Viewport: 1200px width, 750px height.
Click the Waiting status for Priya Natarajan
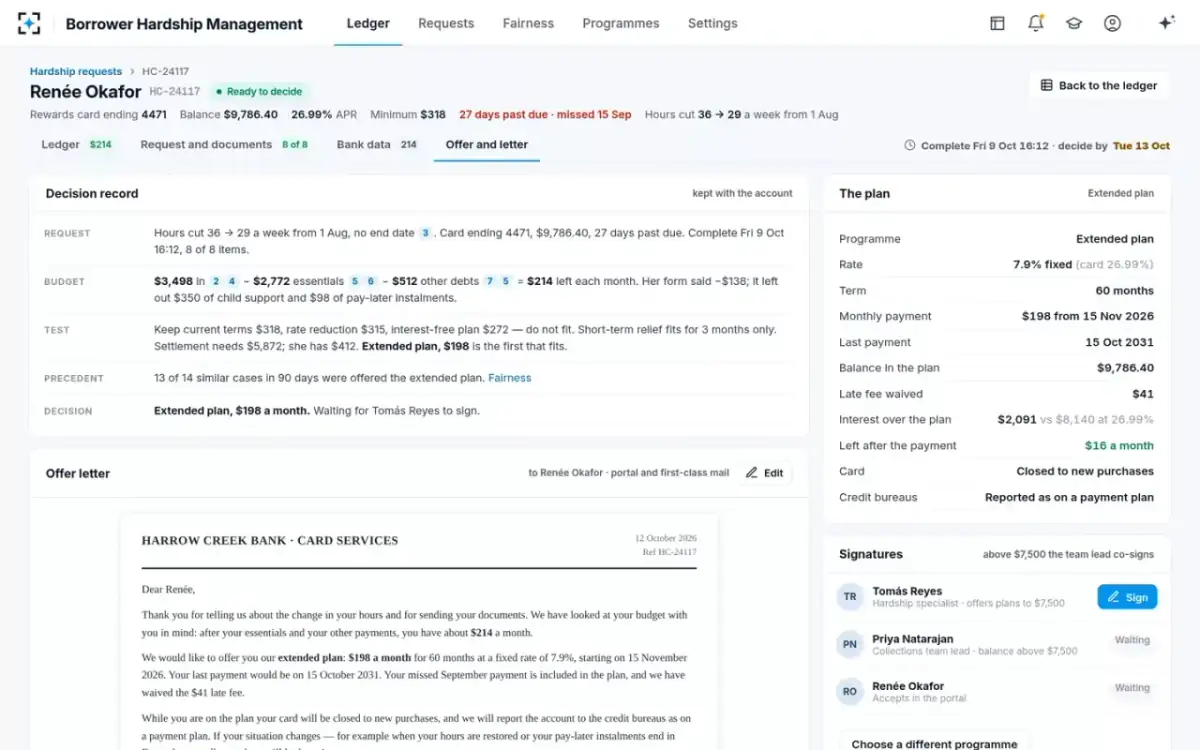(1132, 640)
